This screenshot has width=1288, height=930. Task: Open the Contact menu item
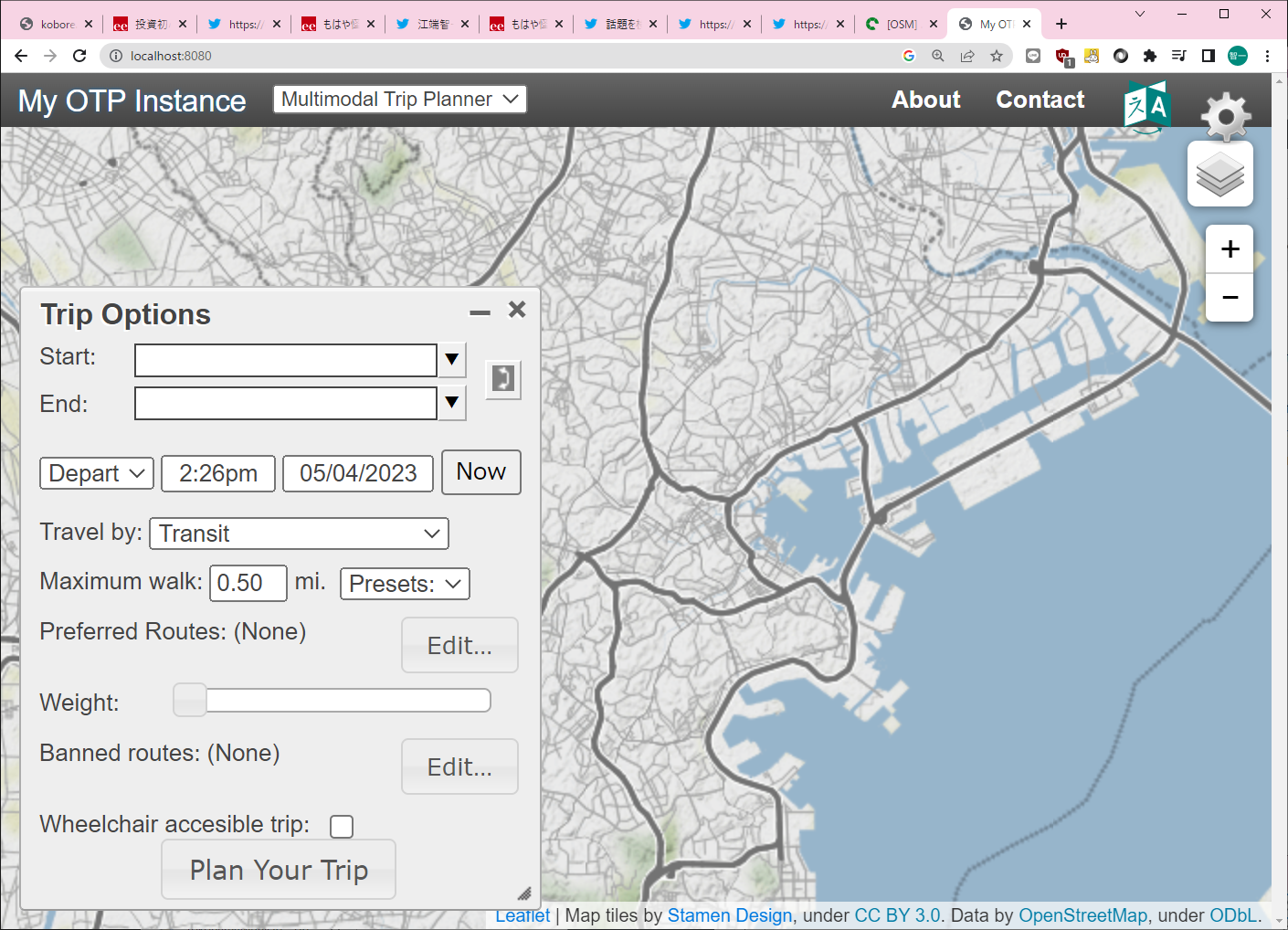[1040, 100]
